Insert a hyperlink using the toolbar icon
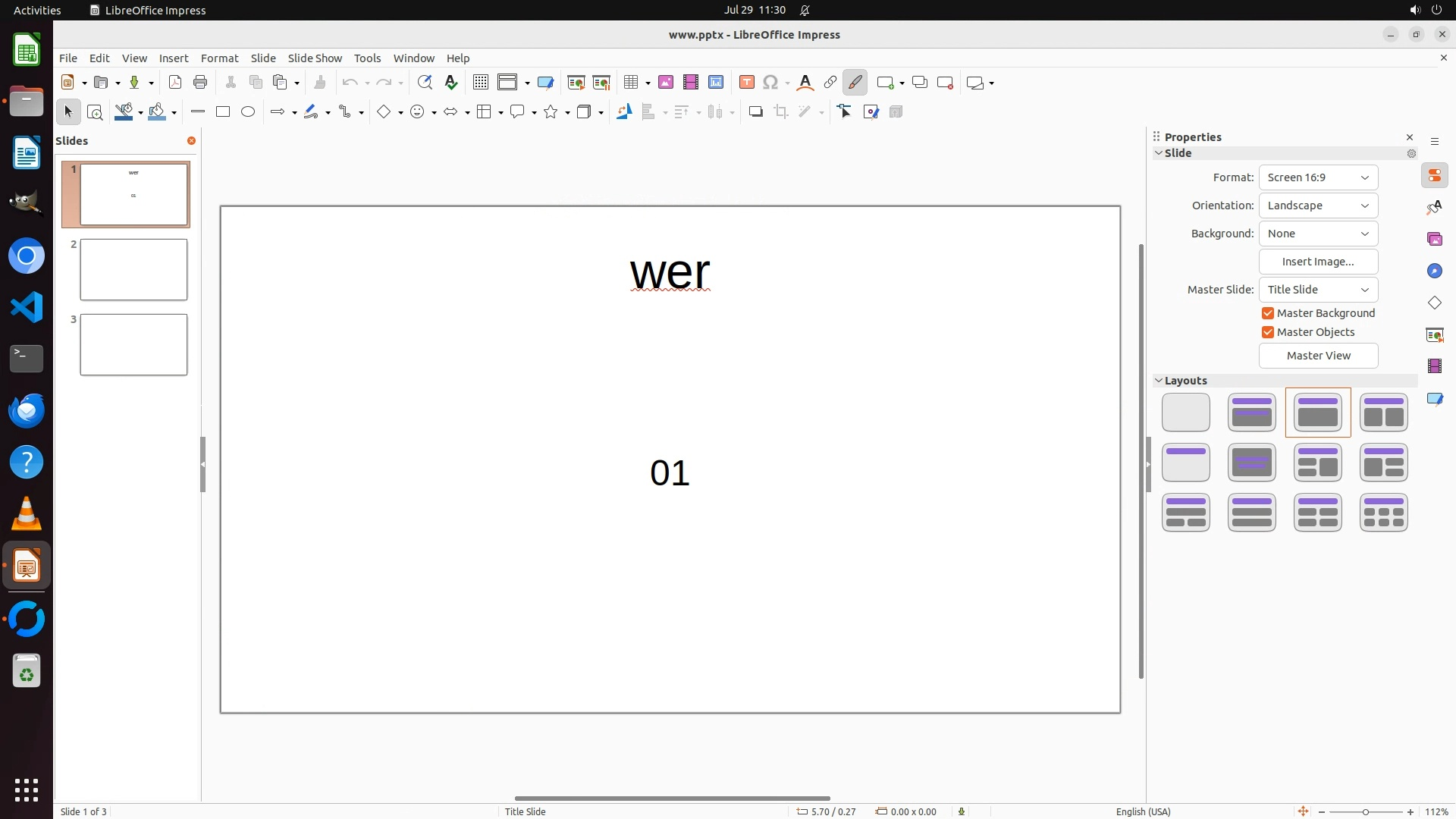The width and height of the screenshot is (1456, 819). [x=830, y=83]
